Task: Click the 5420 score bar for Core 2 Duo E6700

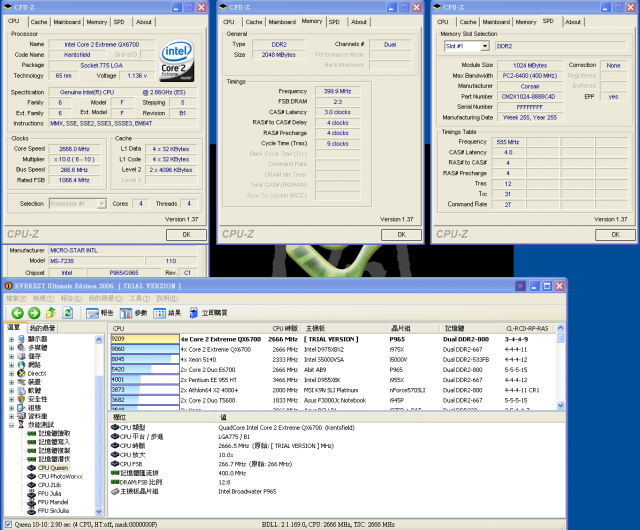Action: (145, 370)
